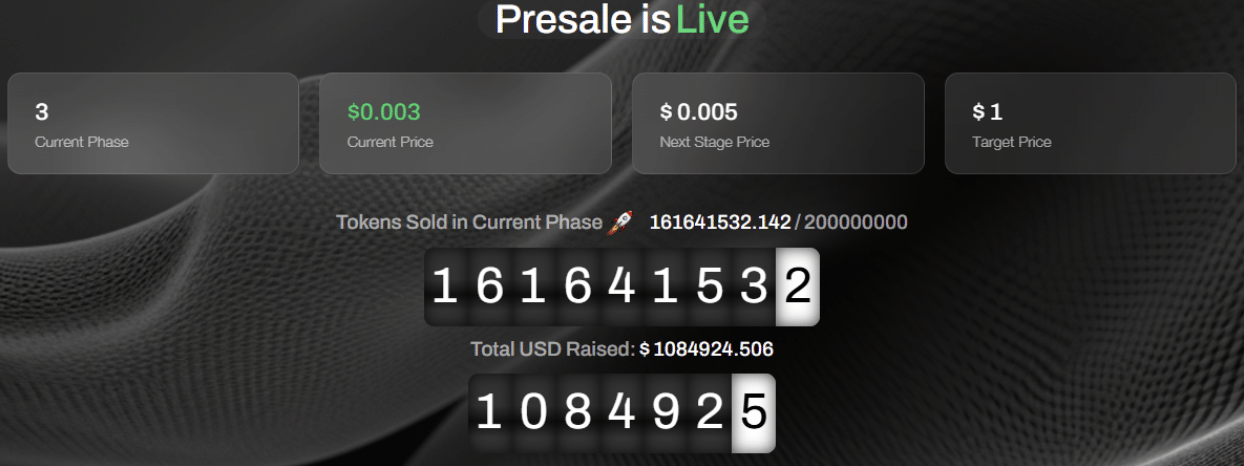Viewport: 1244px width, 466px height.
Task: Click the $1084924.506 raised amount text
Action: (x=707, y=349)
